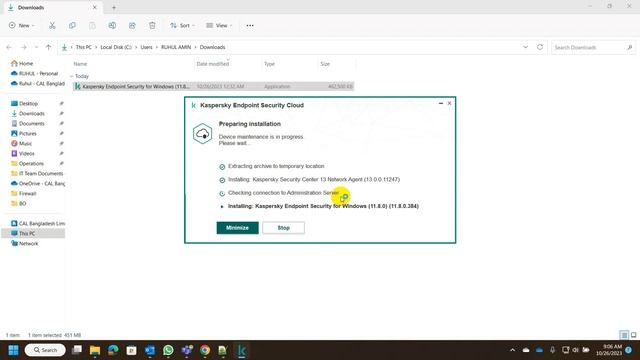
Task: Click the Share icon in toolbar
Action: click(x=132, y=25)
